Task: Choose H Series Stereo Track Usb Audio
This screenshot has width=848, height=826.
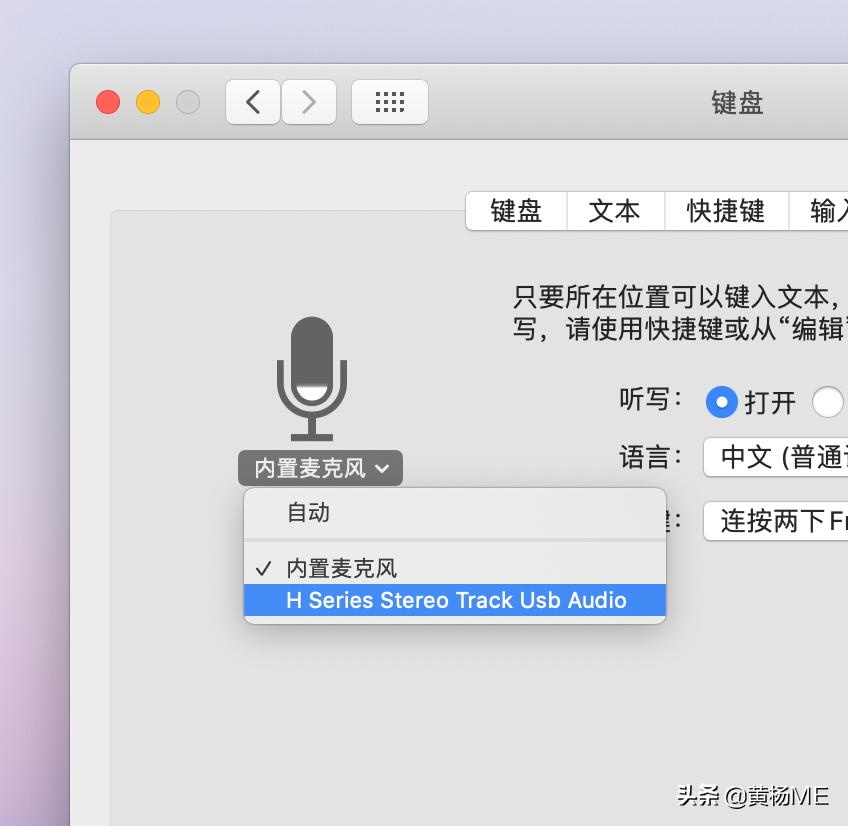Action: coord(455,600)
